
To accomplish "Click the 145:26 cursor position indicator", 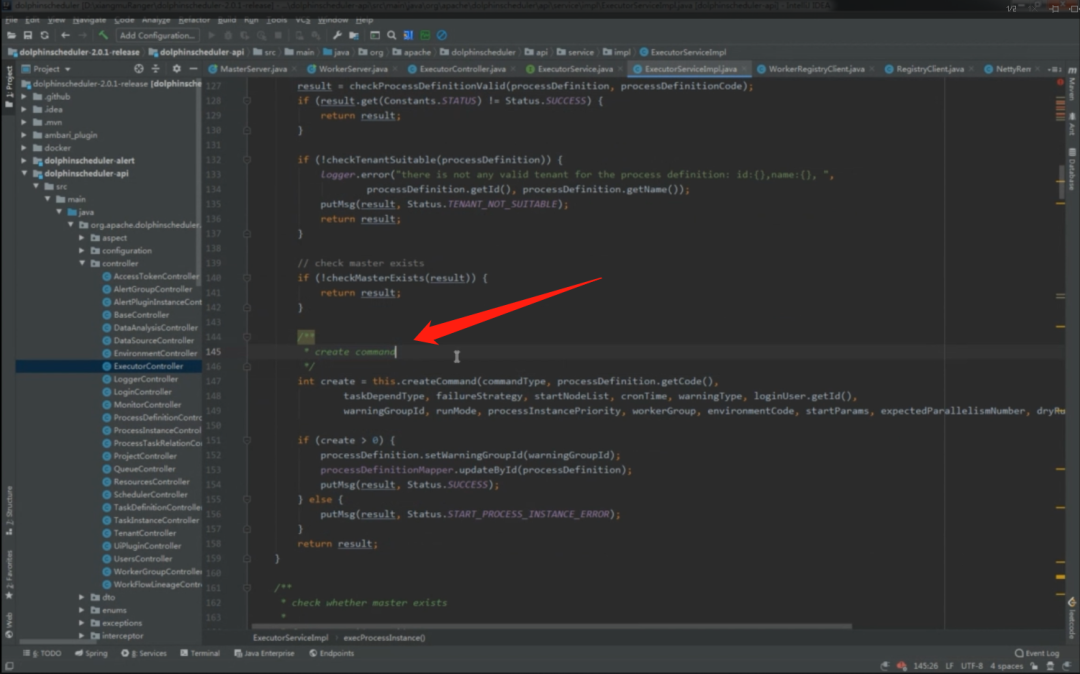I will point(925,666).
